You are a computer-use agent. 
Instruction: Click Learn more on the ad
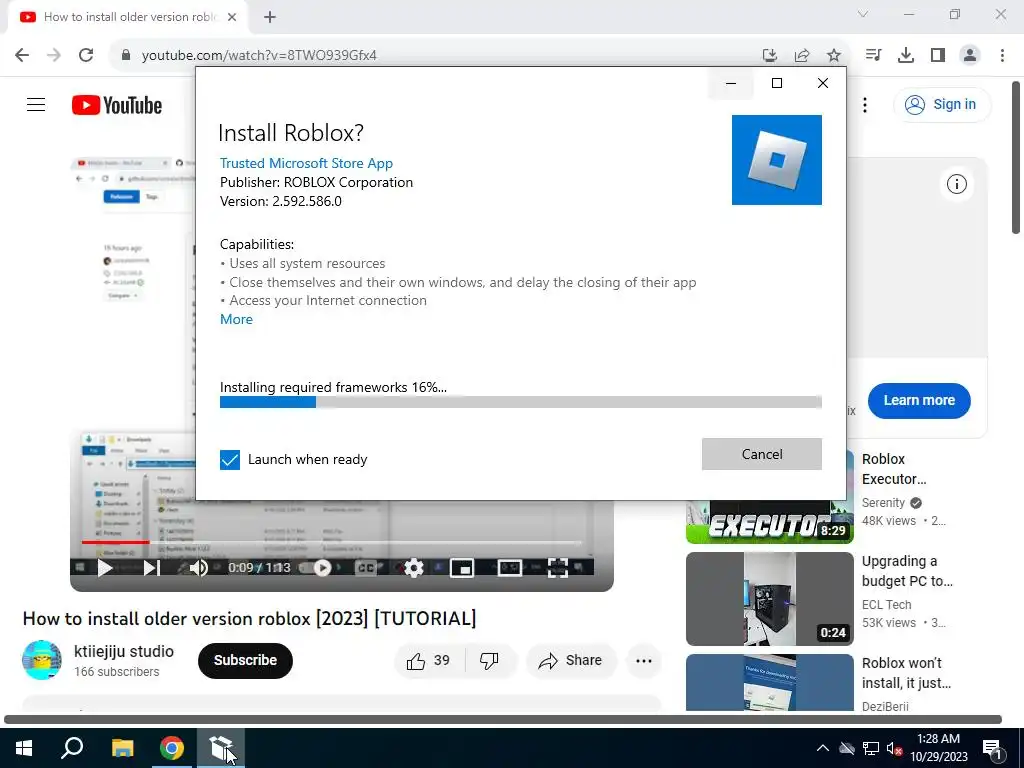(919, 400)
